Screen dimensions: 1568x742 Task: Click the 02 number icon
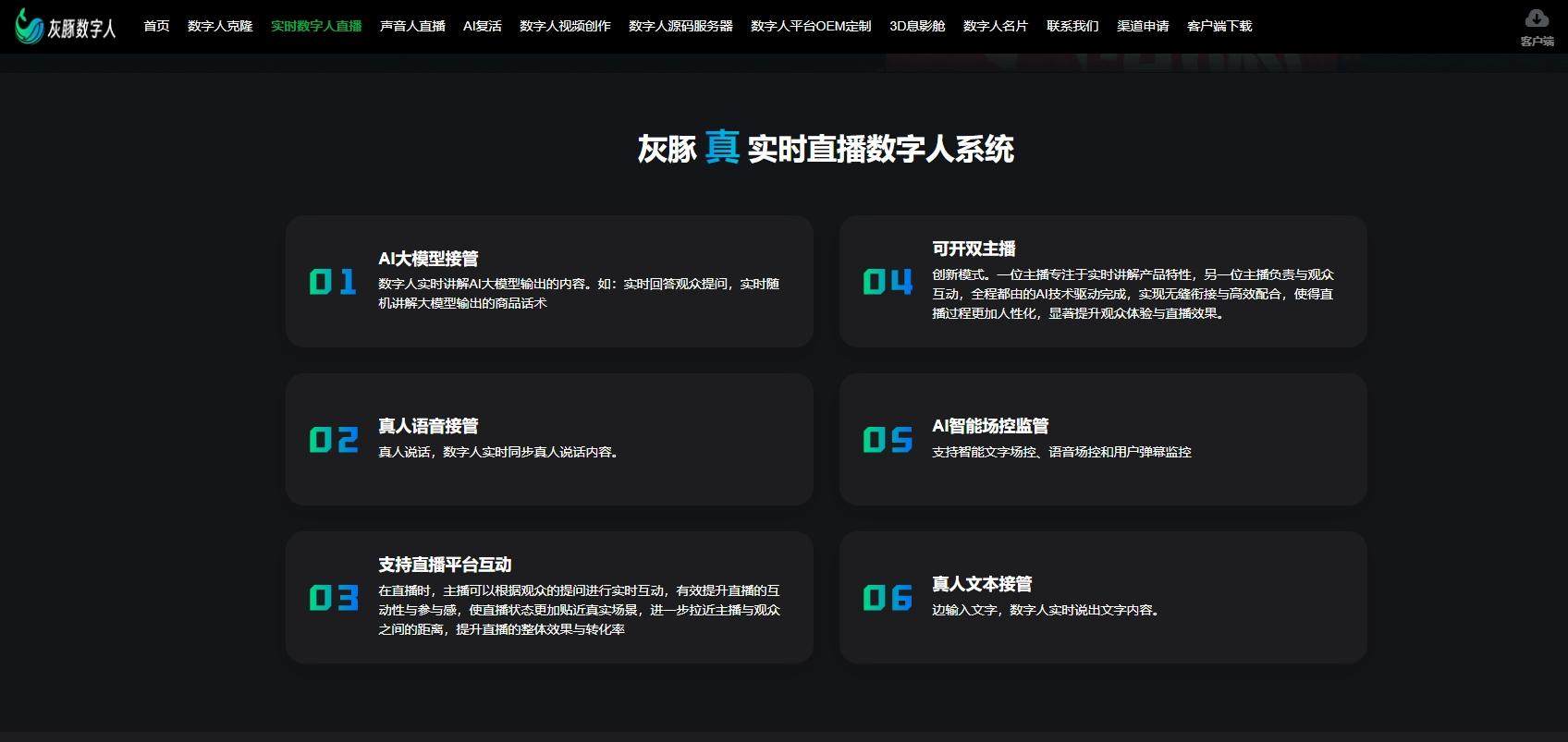coord(333,440)
